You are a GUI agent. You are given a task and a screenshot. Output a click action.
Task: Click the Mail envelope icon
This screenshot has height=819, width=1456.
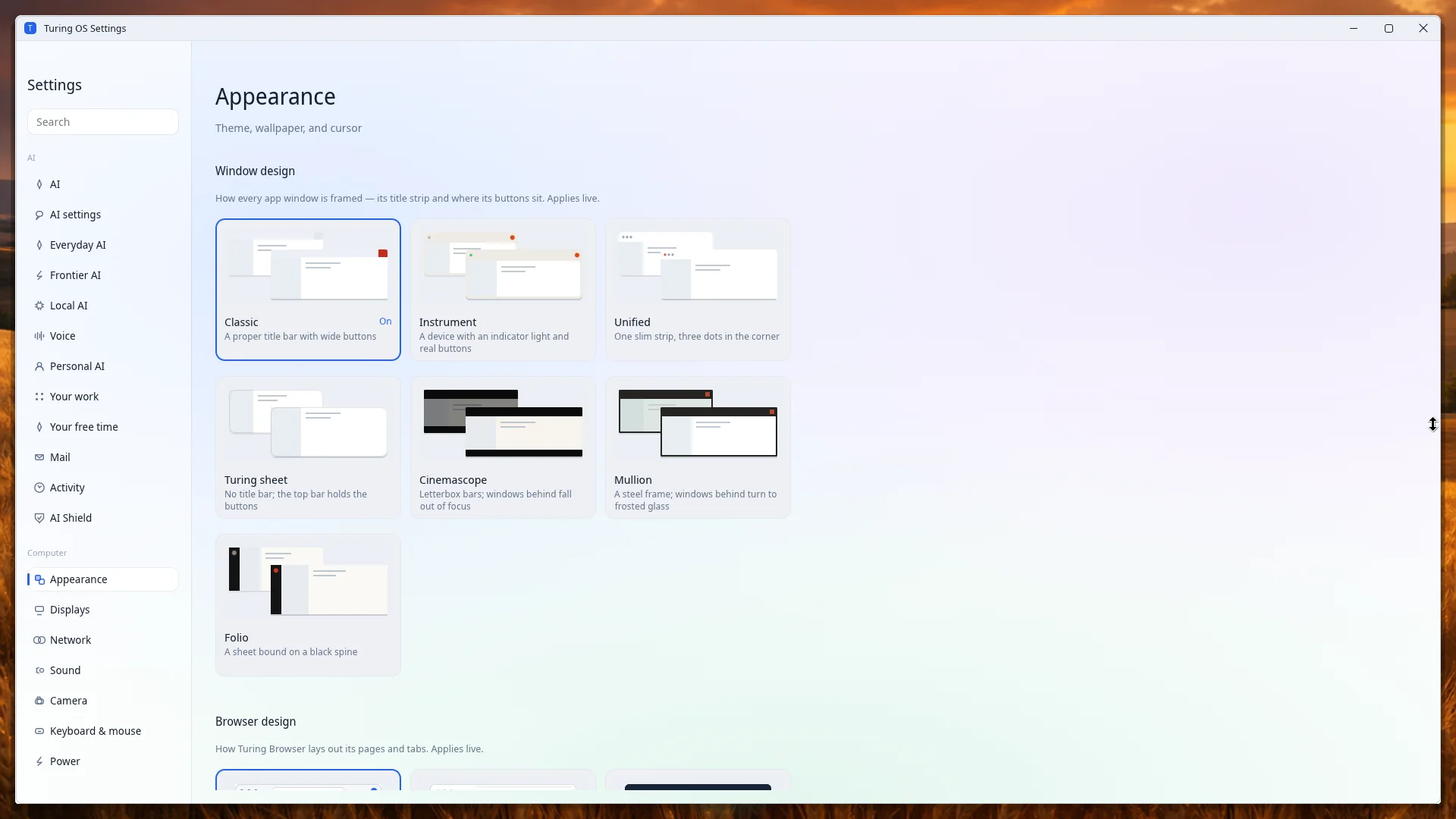39,457
